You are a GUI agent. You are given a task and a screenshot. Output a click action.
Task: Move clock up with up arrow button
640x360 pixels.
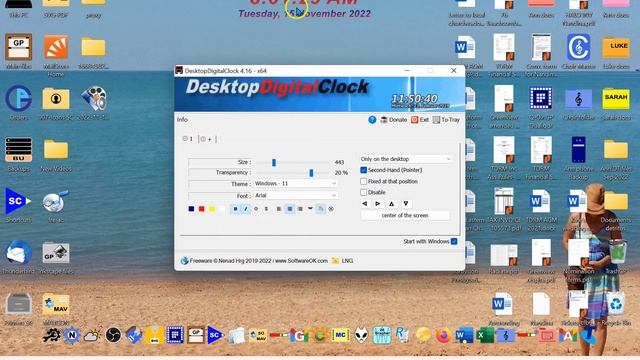(391, 203)
